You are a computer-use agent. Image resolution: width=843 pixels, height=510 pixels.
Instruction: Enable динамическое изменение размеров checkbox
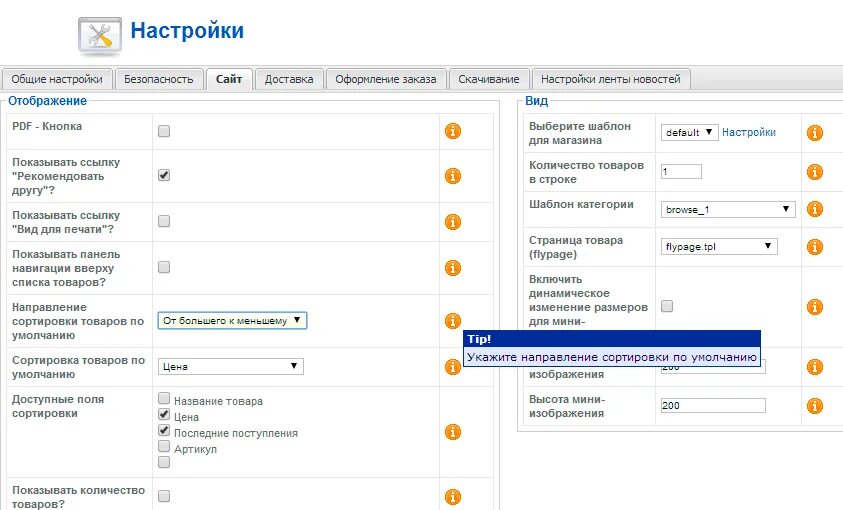click(x=667, y=306)
